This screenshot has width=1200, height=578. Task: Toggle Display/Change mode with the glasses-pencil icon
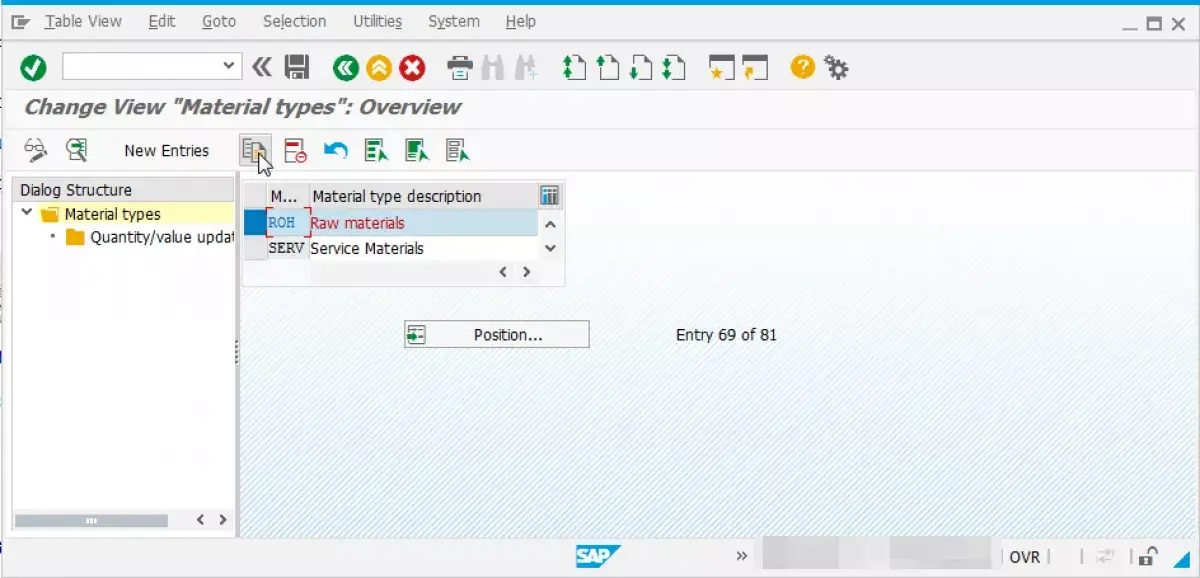tap(36, 150)
